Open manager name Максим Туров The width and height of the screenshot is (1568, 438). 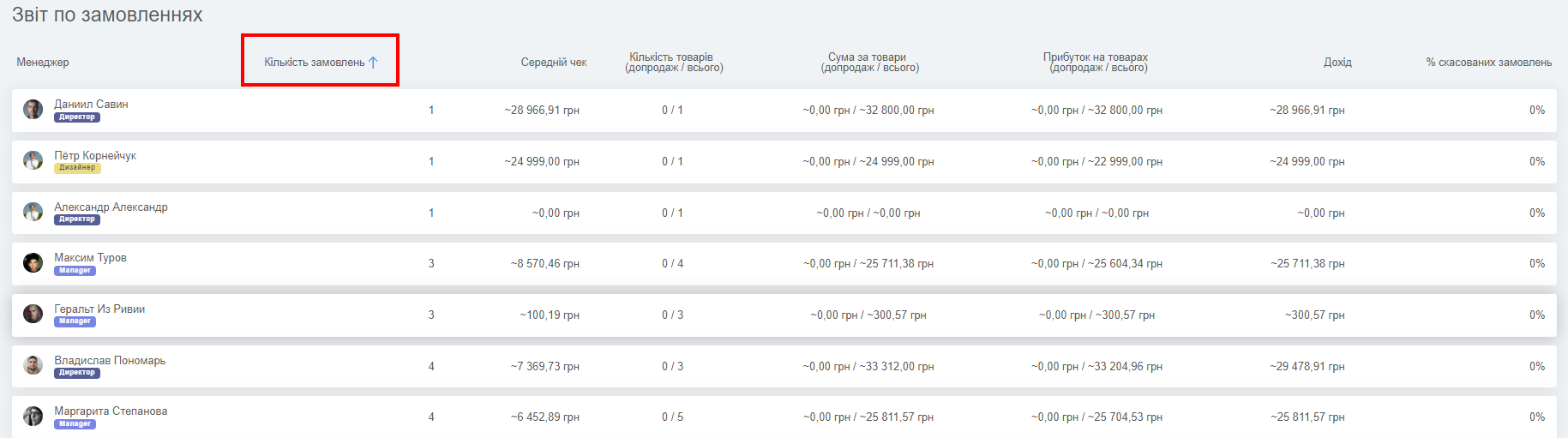coord(90,257)
